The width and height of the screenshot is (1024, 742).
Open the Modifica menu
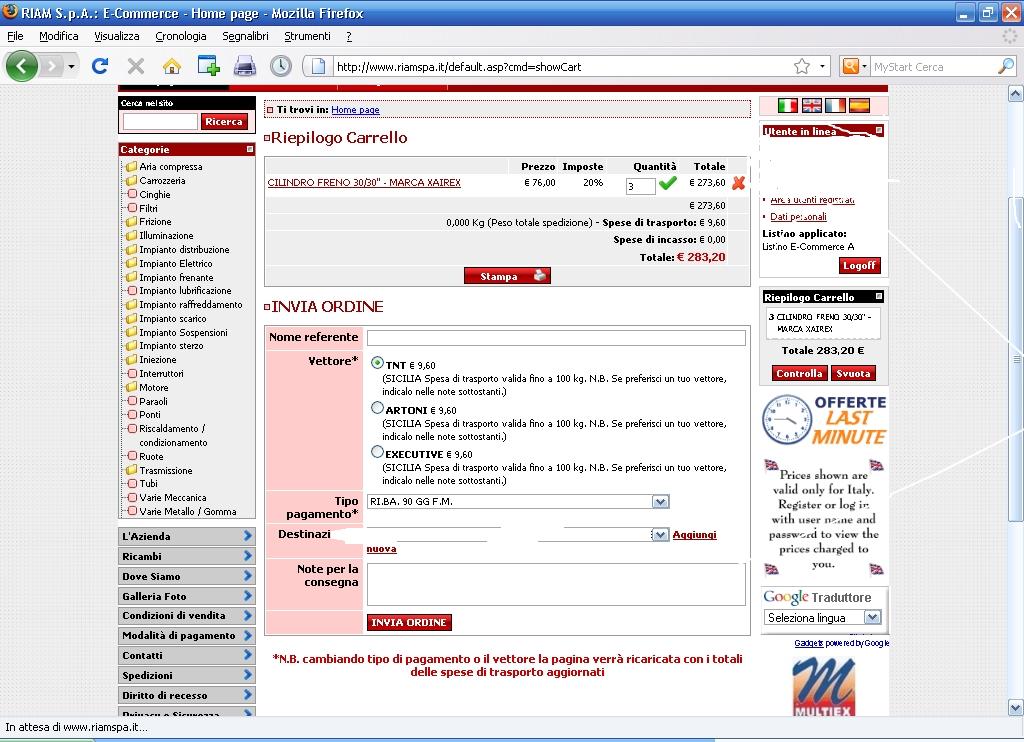pos(59,36)
